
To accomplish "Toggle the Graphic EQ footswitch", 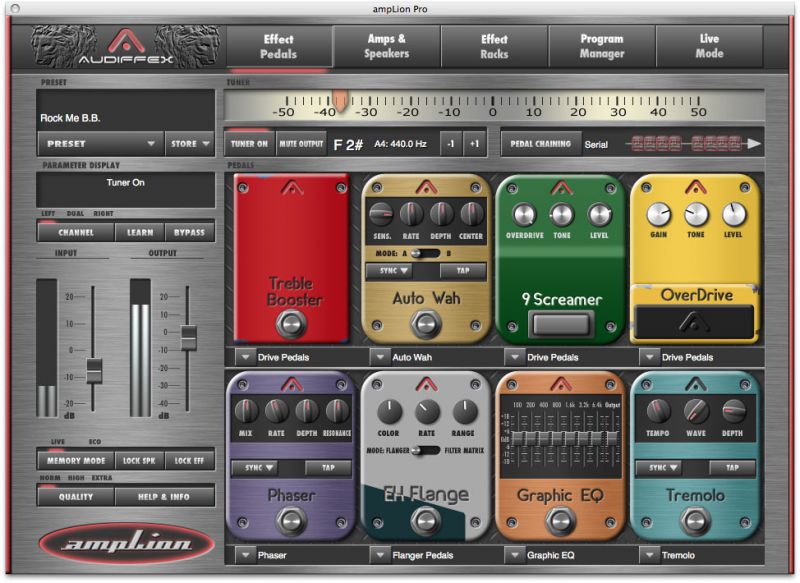I will pyautogui.click(x=560, y=521).
